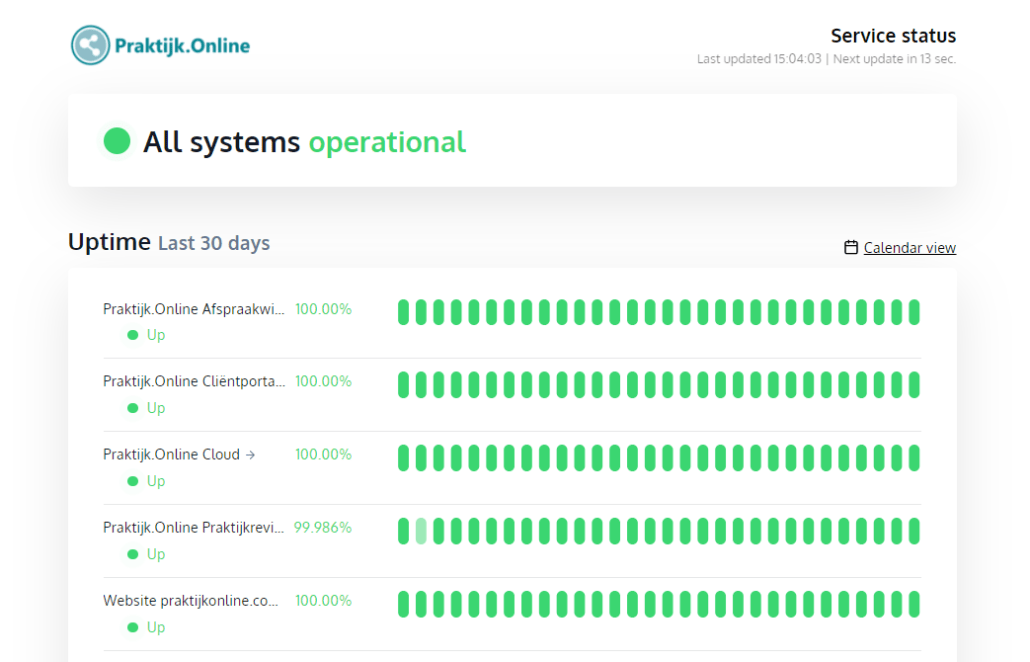Click the large green dot beside All systems

(x=117, y=141)
